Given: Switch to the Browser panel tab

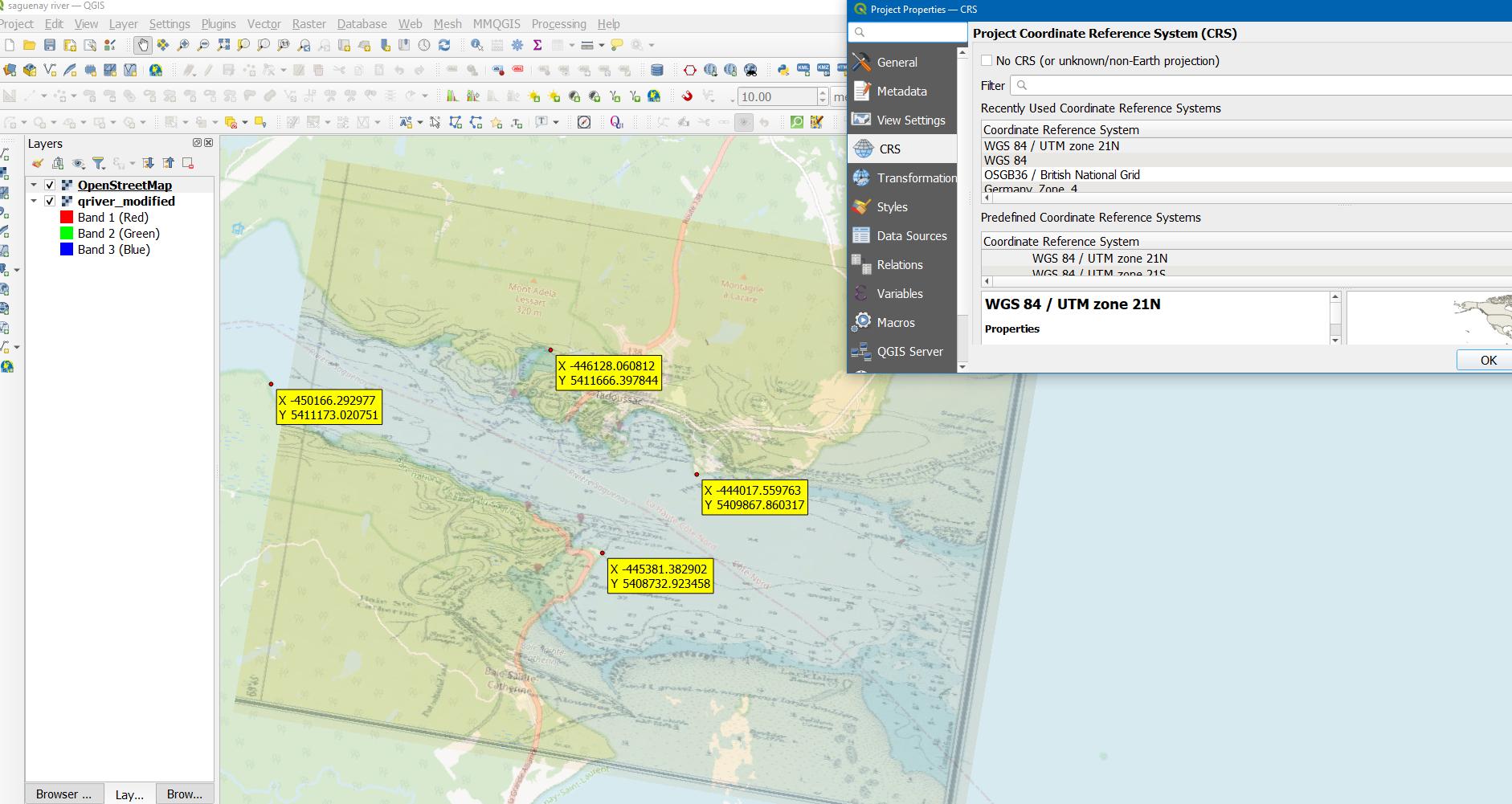Looking at the screenshot, I should [63, 794].
